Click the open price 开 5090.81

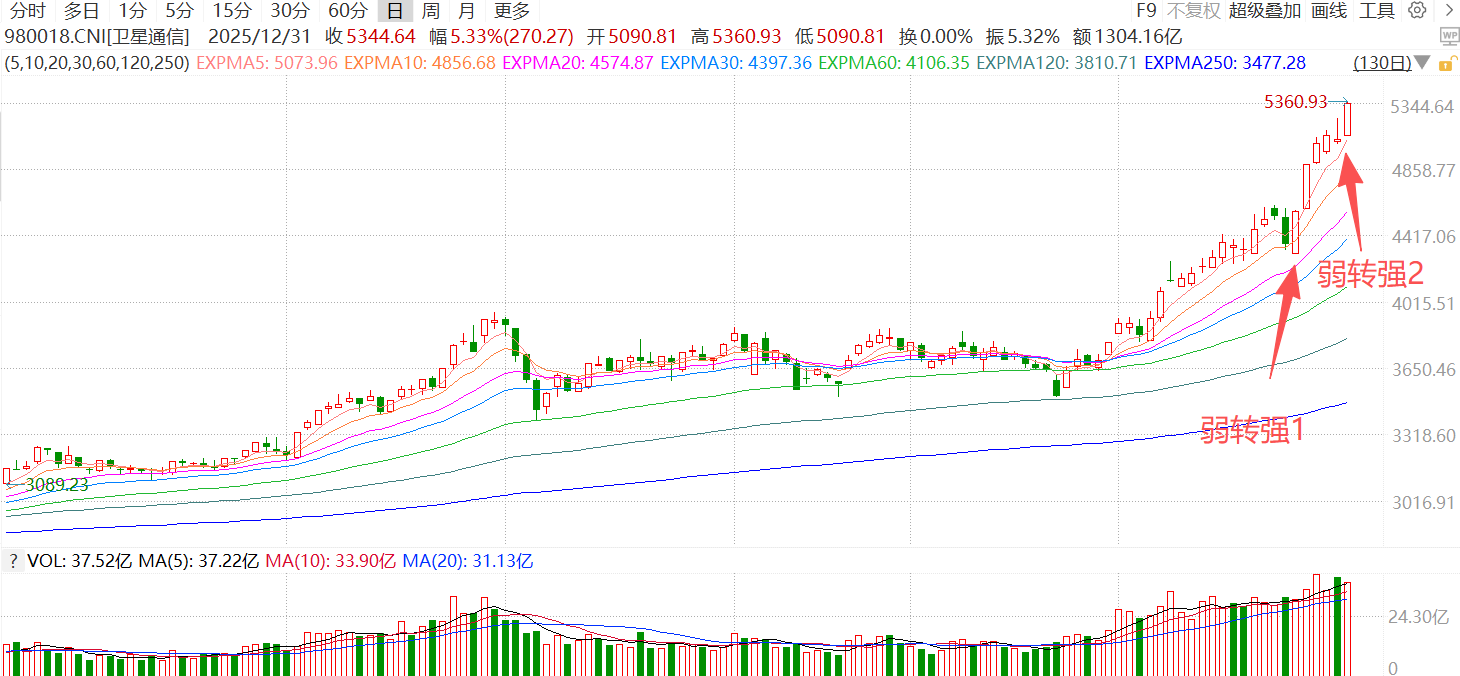[x=633, y=37]
